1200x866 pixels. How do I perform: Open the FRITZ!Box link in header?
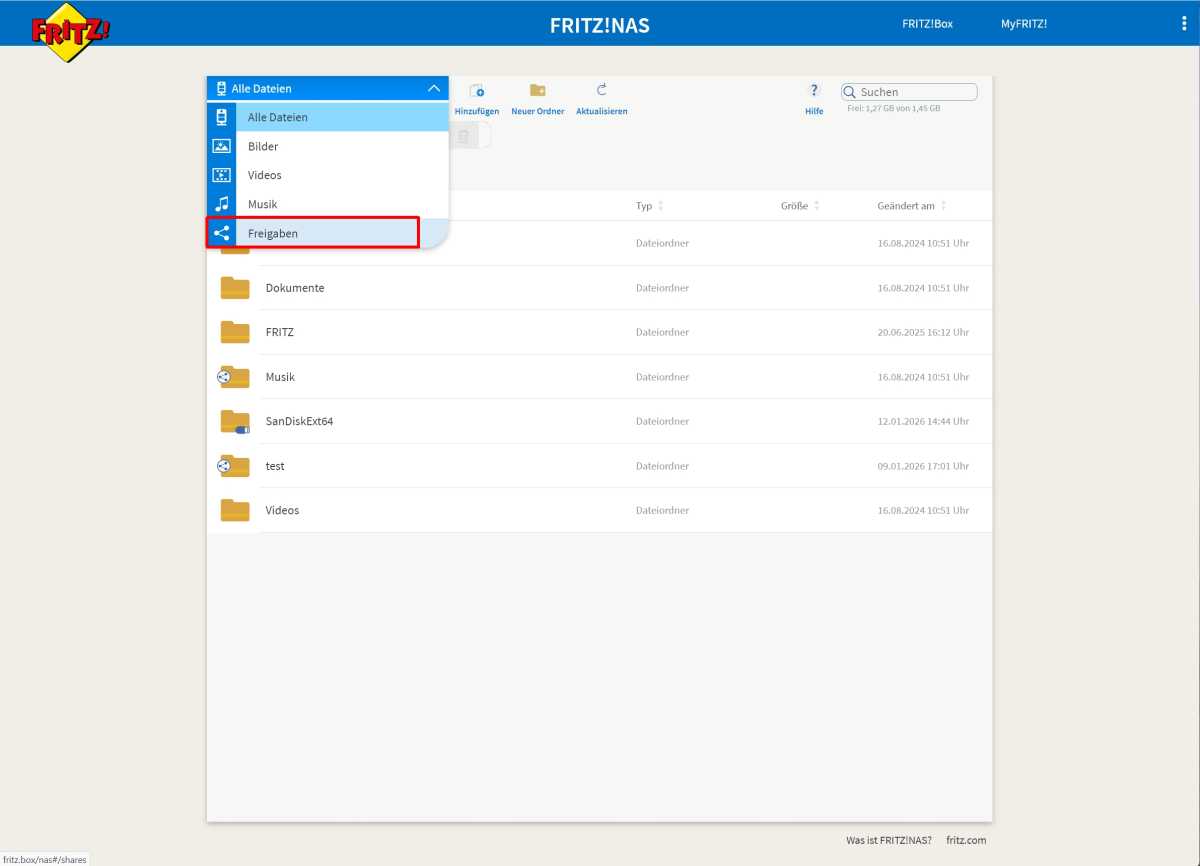[927, 24]
